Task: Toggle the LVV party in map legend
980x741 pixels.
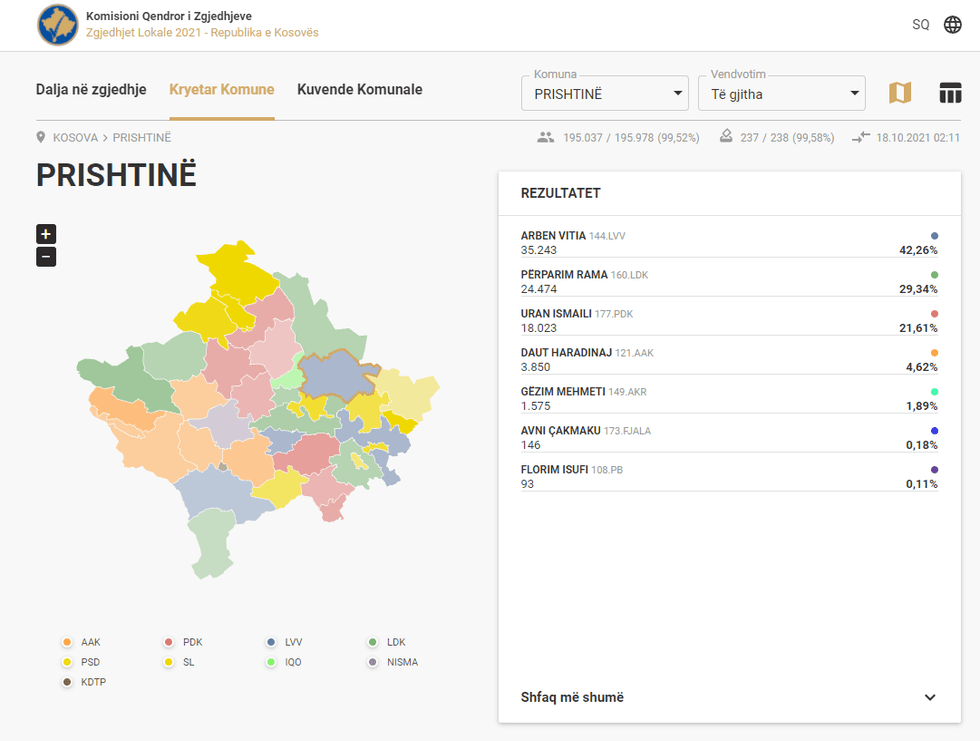Action: click(x=271, y=642)
